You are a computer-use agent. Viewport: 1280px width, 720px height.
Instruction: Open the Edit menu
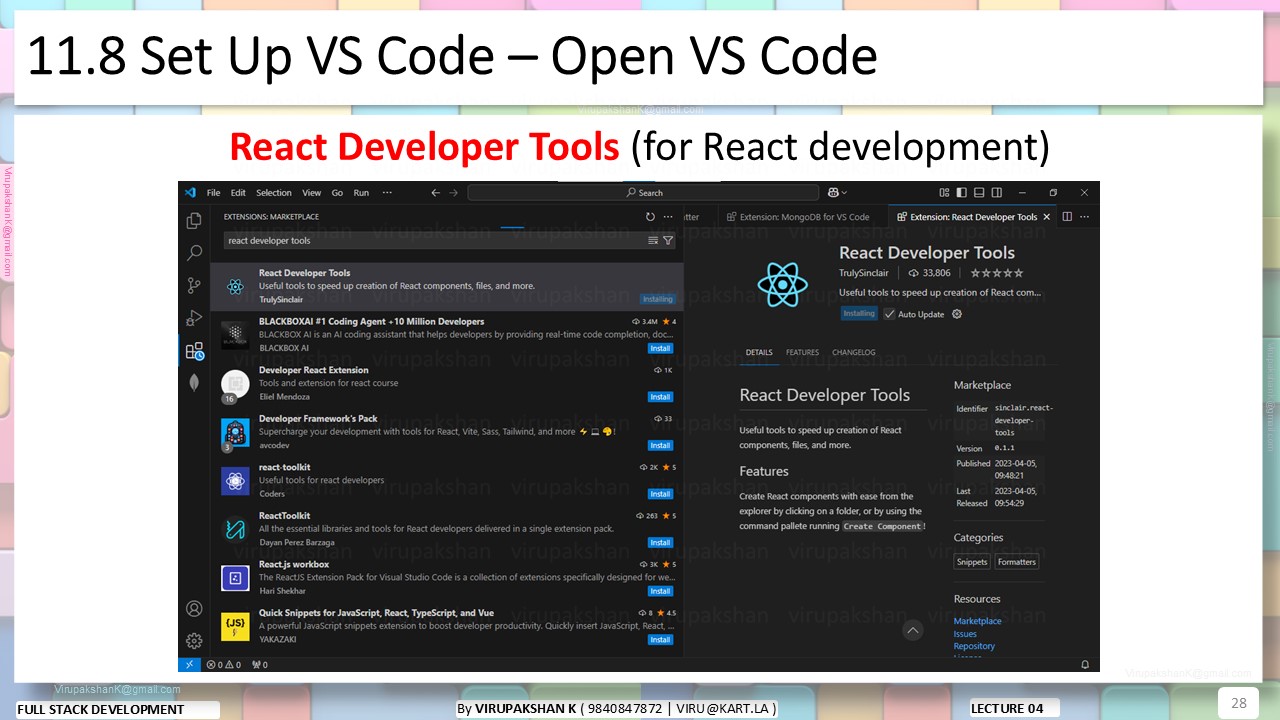click(238, 193)
